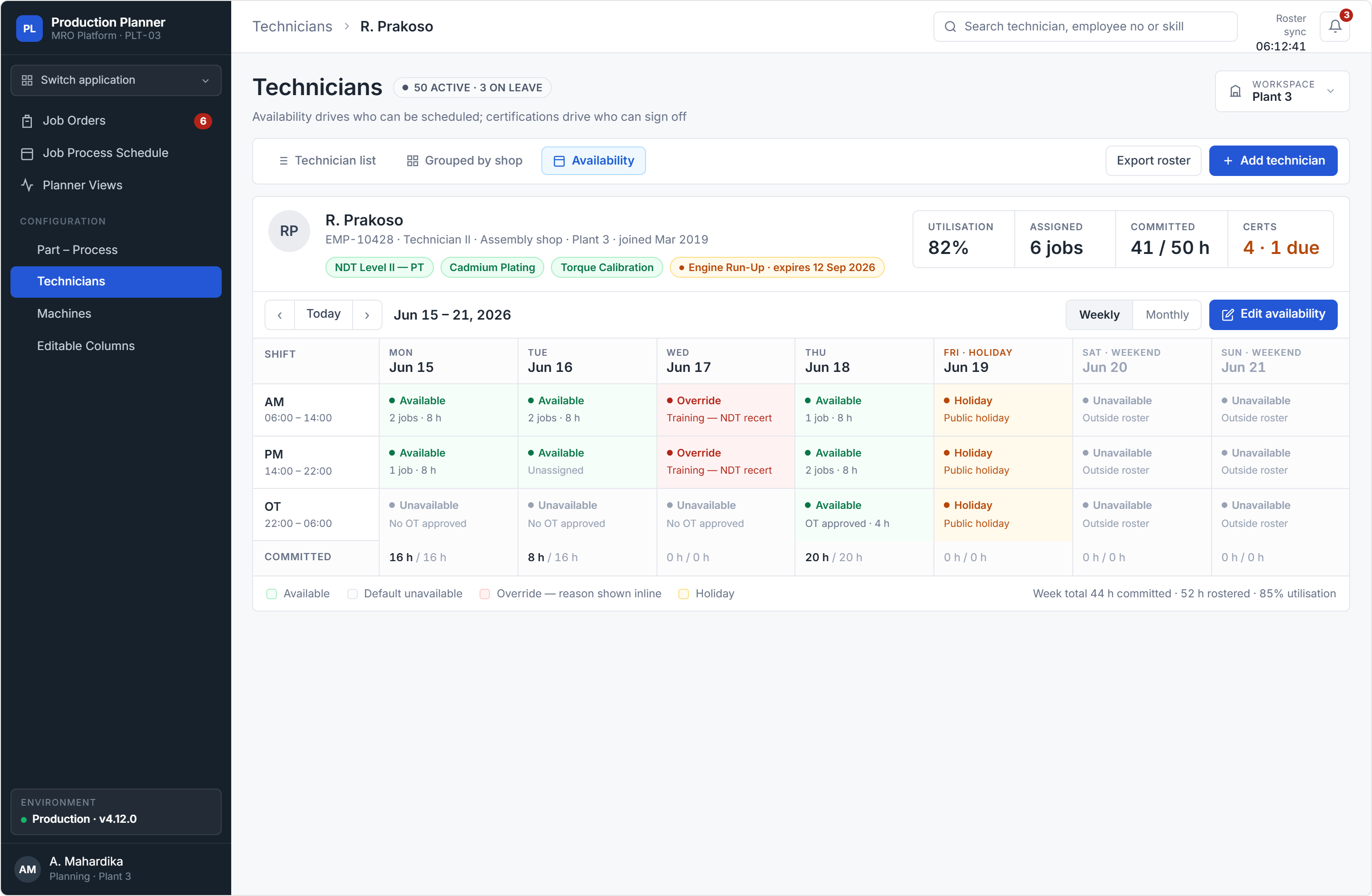Click the Engine Run-Up expiring cert tag
Screen dimensions: 1372x896
[x=777, y=268]
